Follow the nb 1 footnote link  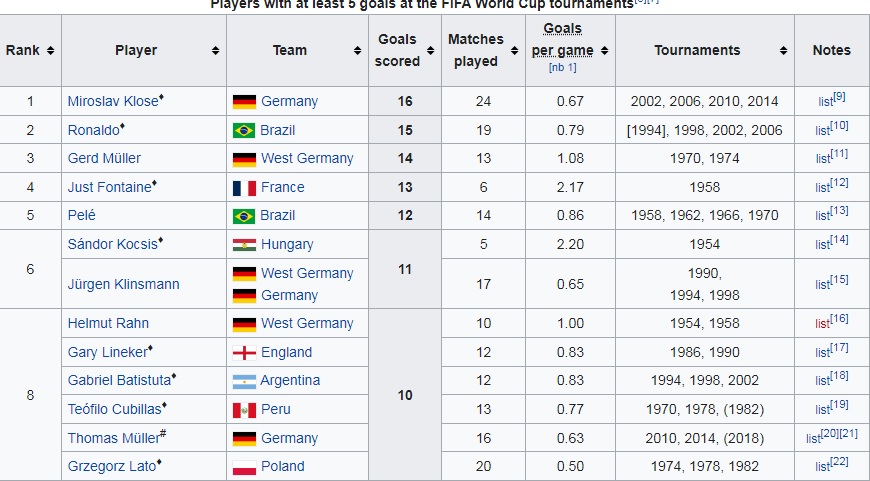coord(562,68)
